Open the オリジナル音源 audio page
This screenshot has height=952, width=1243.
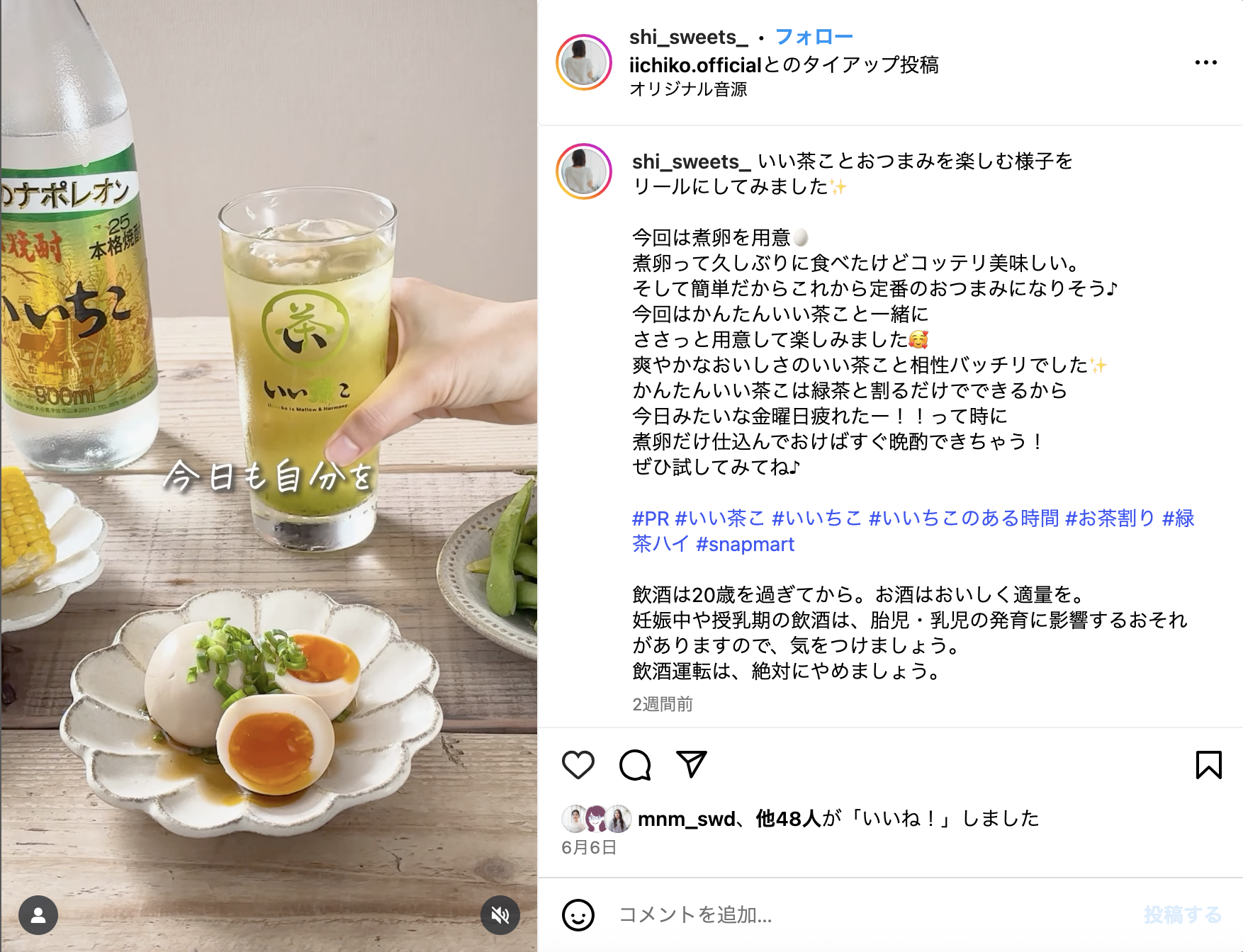687,89
